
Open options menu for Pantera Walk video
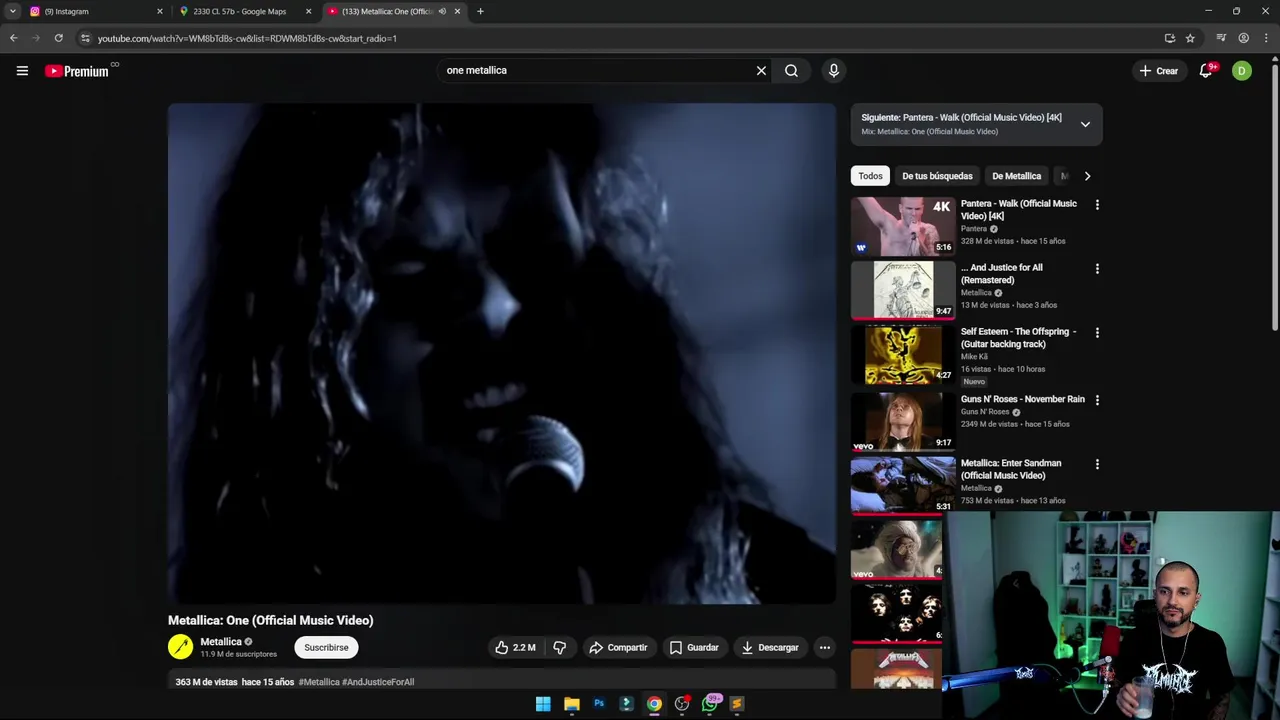(1097, 205)
